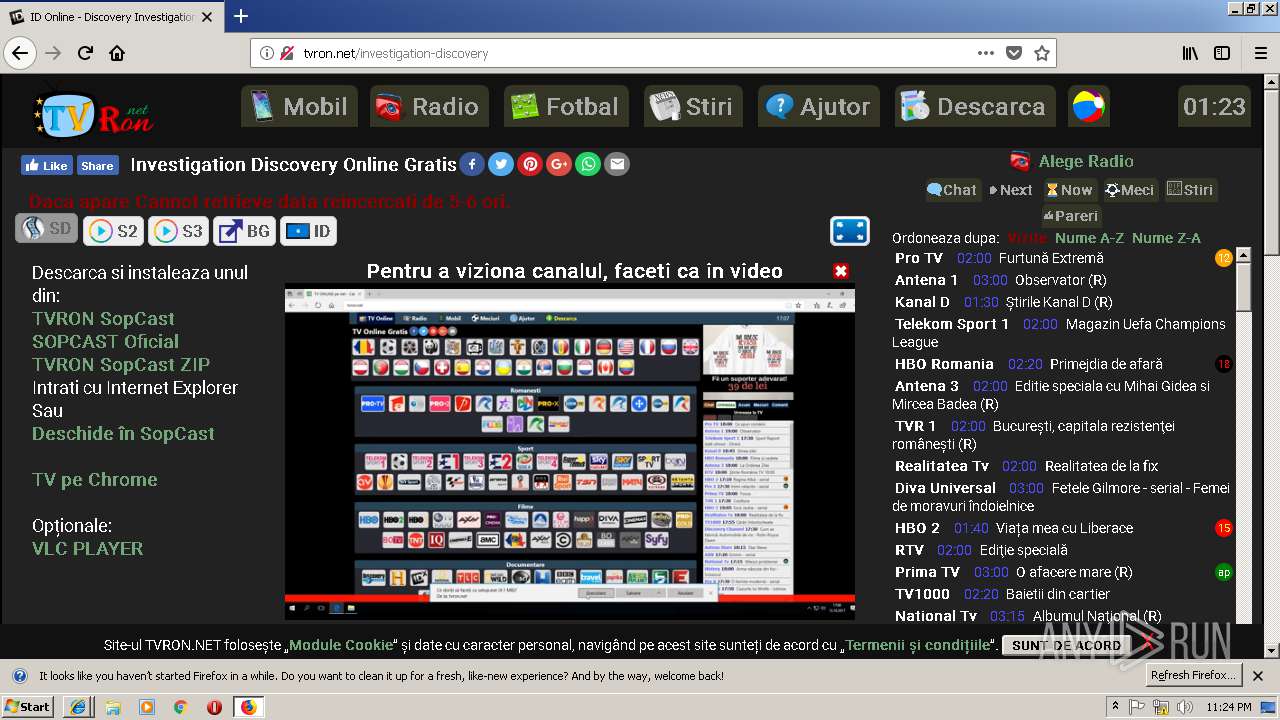Open Firefox library icon

click(x=1190, y=53)
